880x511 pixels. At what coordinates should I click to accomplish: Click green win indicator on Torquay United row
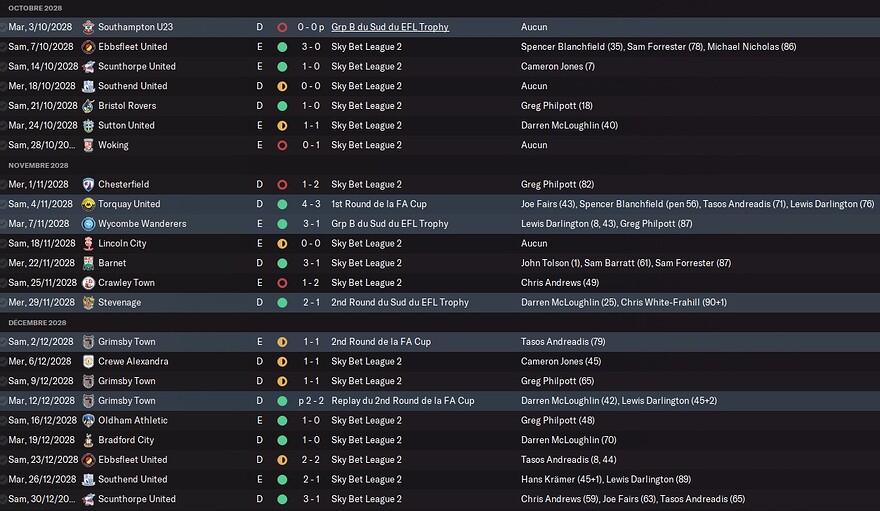[x=282, y=204]
